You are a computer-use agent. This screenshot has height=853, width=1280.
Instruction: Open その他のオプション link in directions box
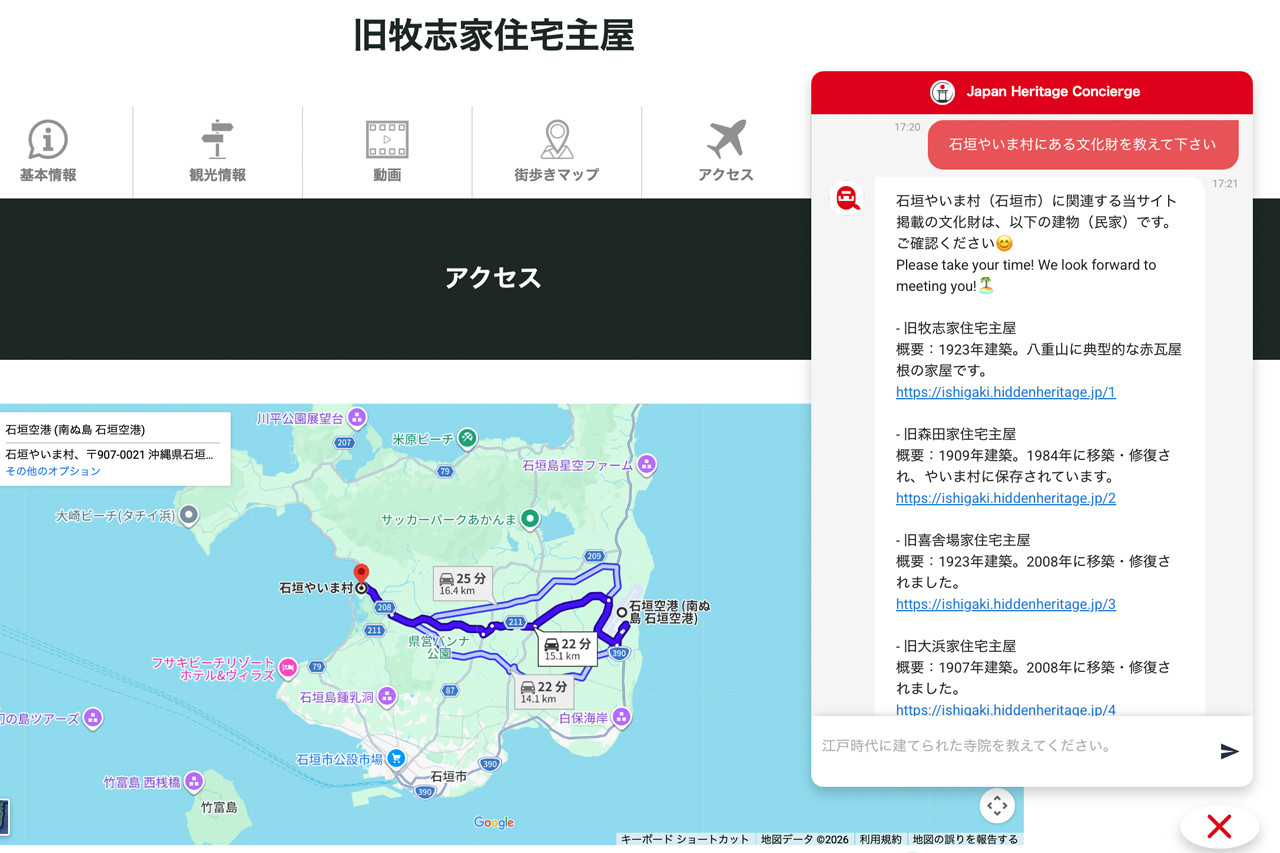53,471
